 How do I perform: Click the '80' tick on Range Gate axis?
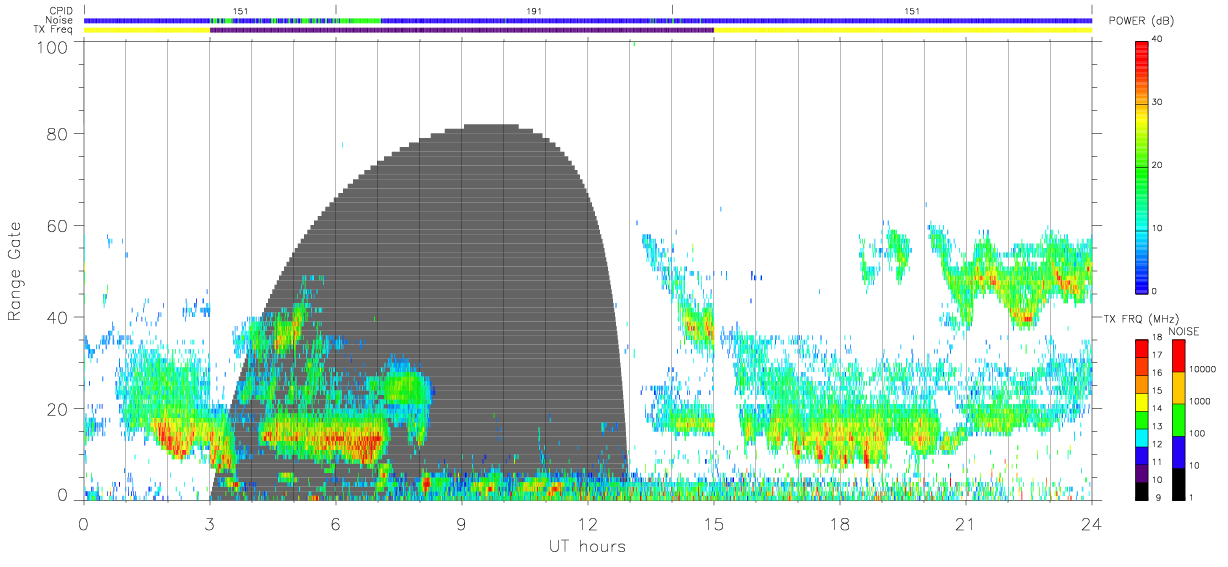[58, 134]
